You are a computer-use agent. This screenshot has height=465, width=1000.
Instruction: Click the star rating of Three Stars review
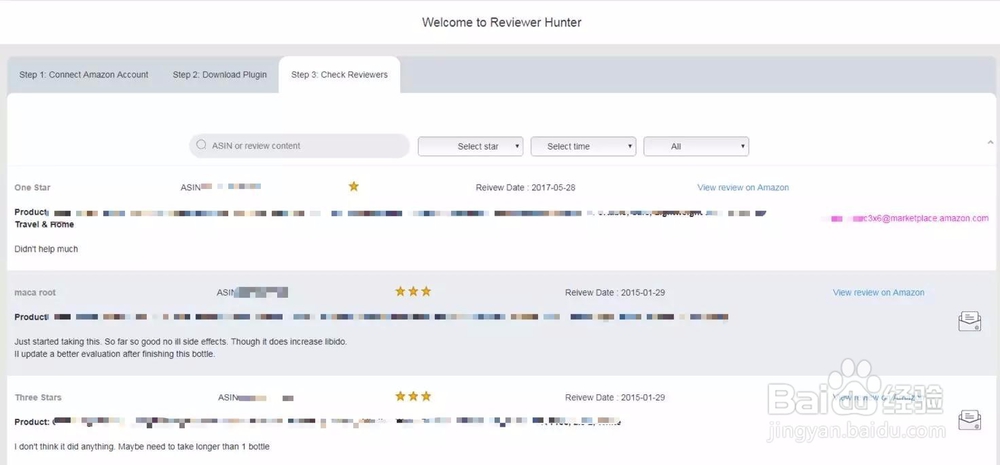[x=413, y=396]
